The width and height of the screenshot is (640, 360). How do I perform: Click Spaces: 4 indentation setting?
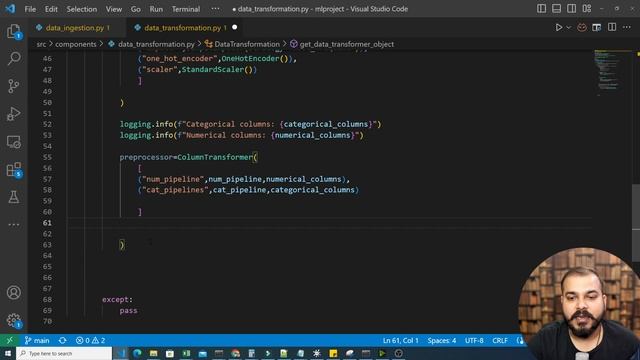pos(442,340)
